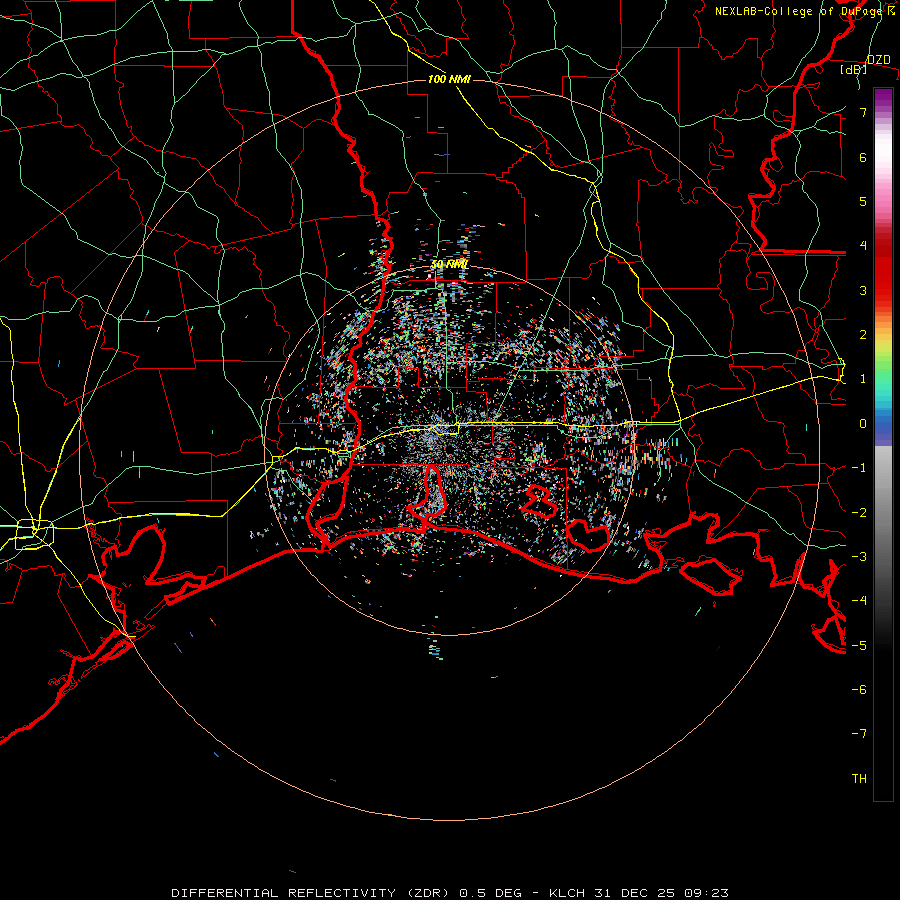The width and height of the screenshot is (900, 900).
Task: Pick the gray band of the color bar
Action: 883,517
